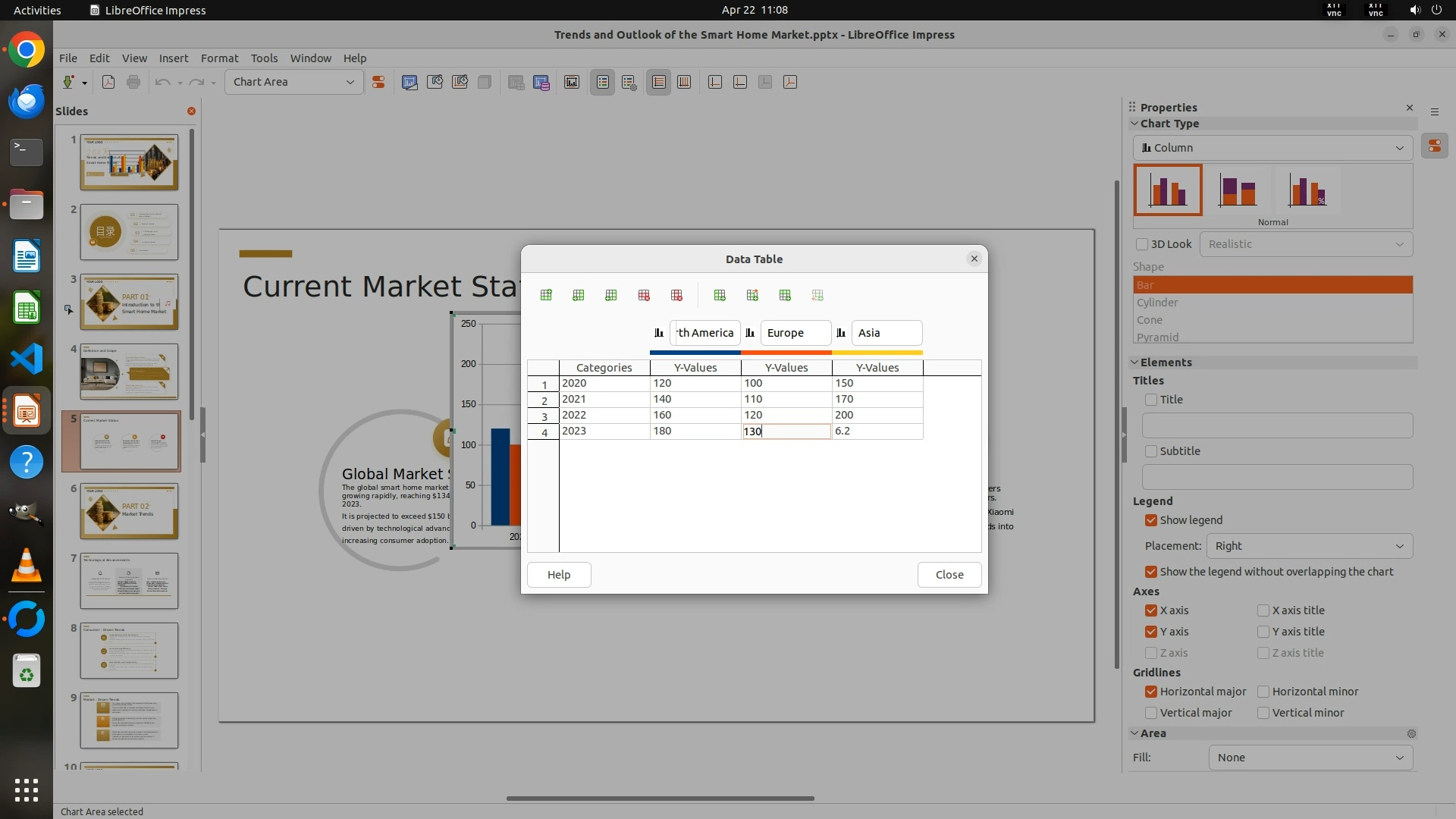Click the Help button in the dialog
This screenshot has width=1456, height=819.
pyautogui.click(x=559, y=575)
